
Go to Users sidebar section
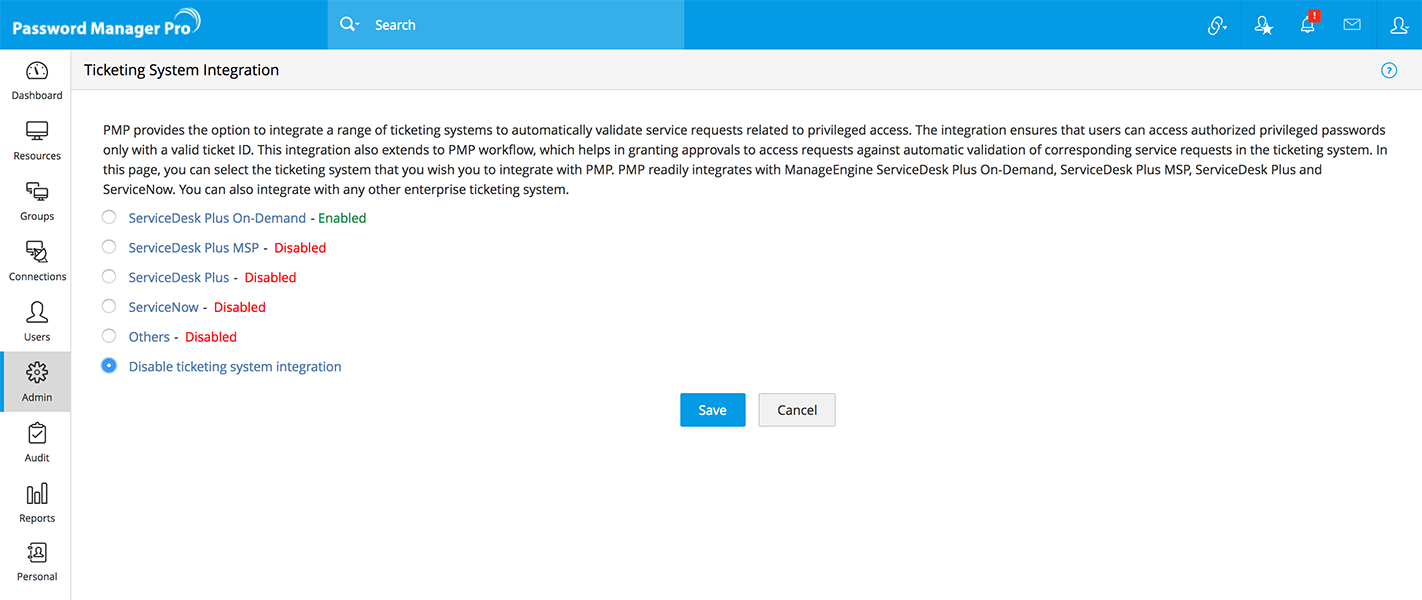click(36, 321)
